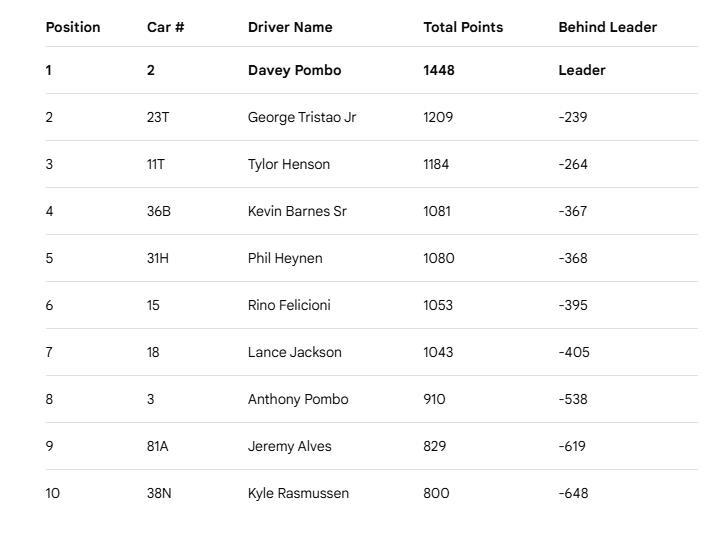Click Kevin Barnes Sr's name

(297, 211)
